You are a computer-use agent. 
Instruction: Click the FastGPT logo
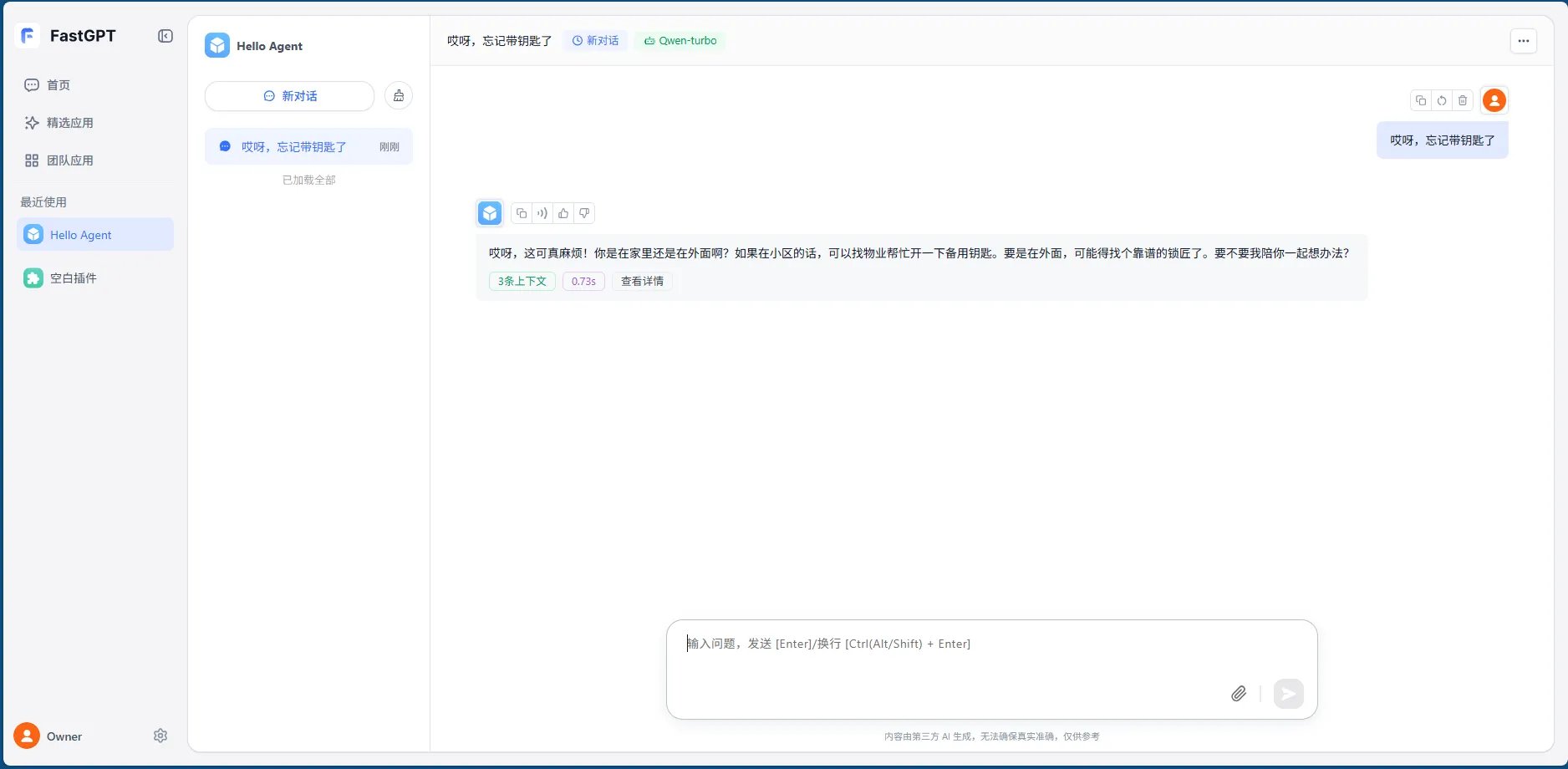(28, 35)
